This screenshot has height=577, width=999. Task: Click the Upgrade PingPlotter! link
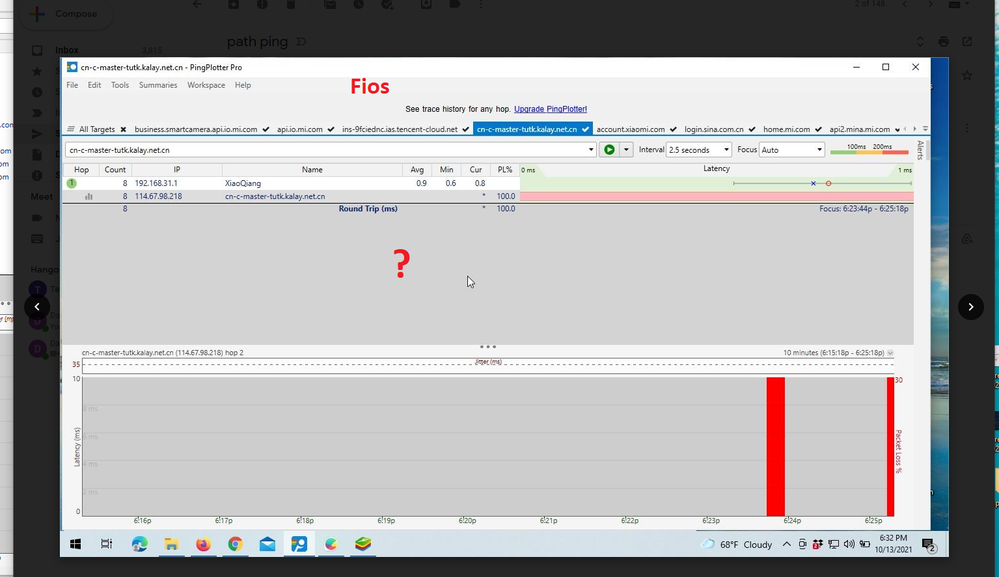550,109
